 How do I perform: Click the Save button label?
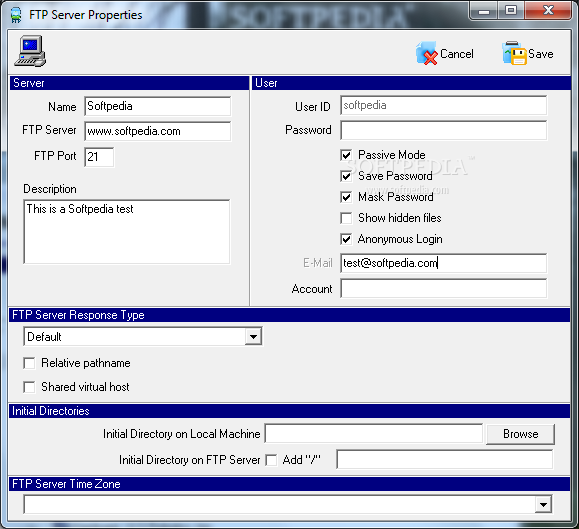pos(541,54)
